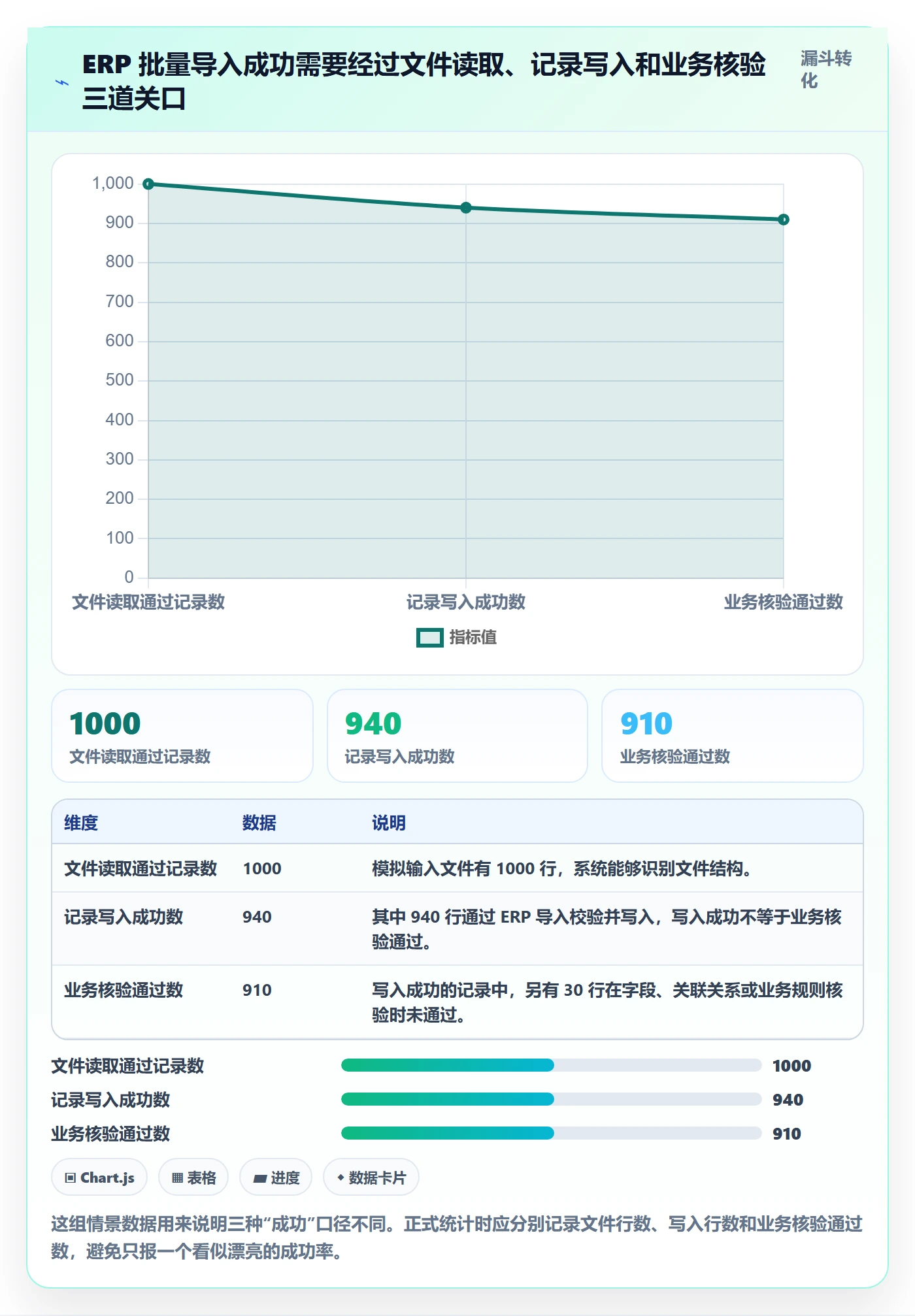This screenshot has height=1316, width=915.
Task: Select table row cell 记录写入成功数
Action: pyautogui.click(x=124, y=917)
